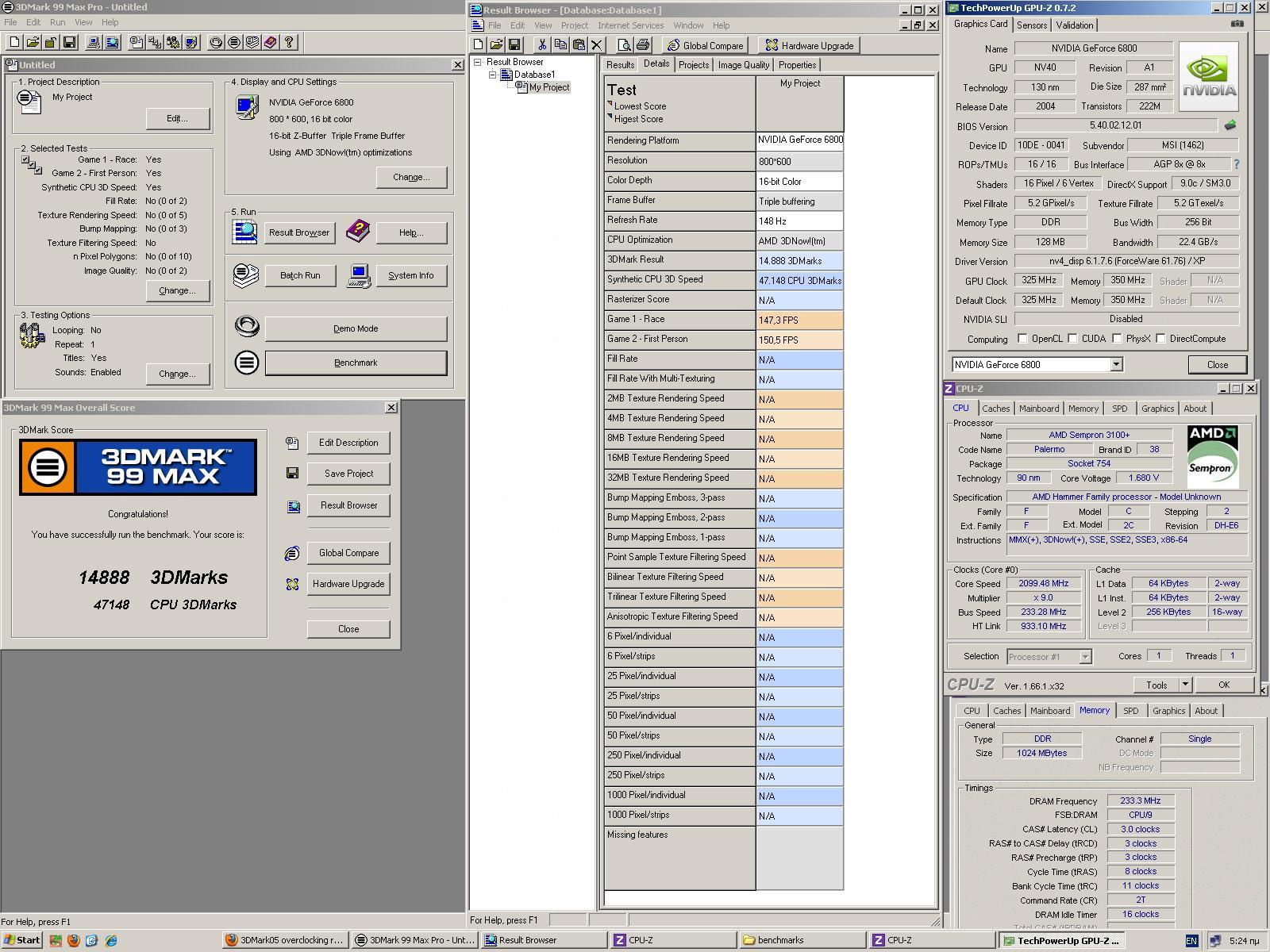Open Processor #1 selection dropdown in CPU-Z
Image resolution: width=1270 pixels, height=952 pixels.
(x=1085, y=657)
